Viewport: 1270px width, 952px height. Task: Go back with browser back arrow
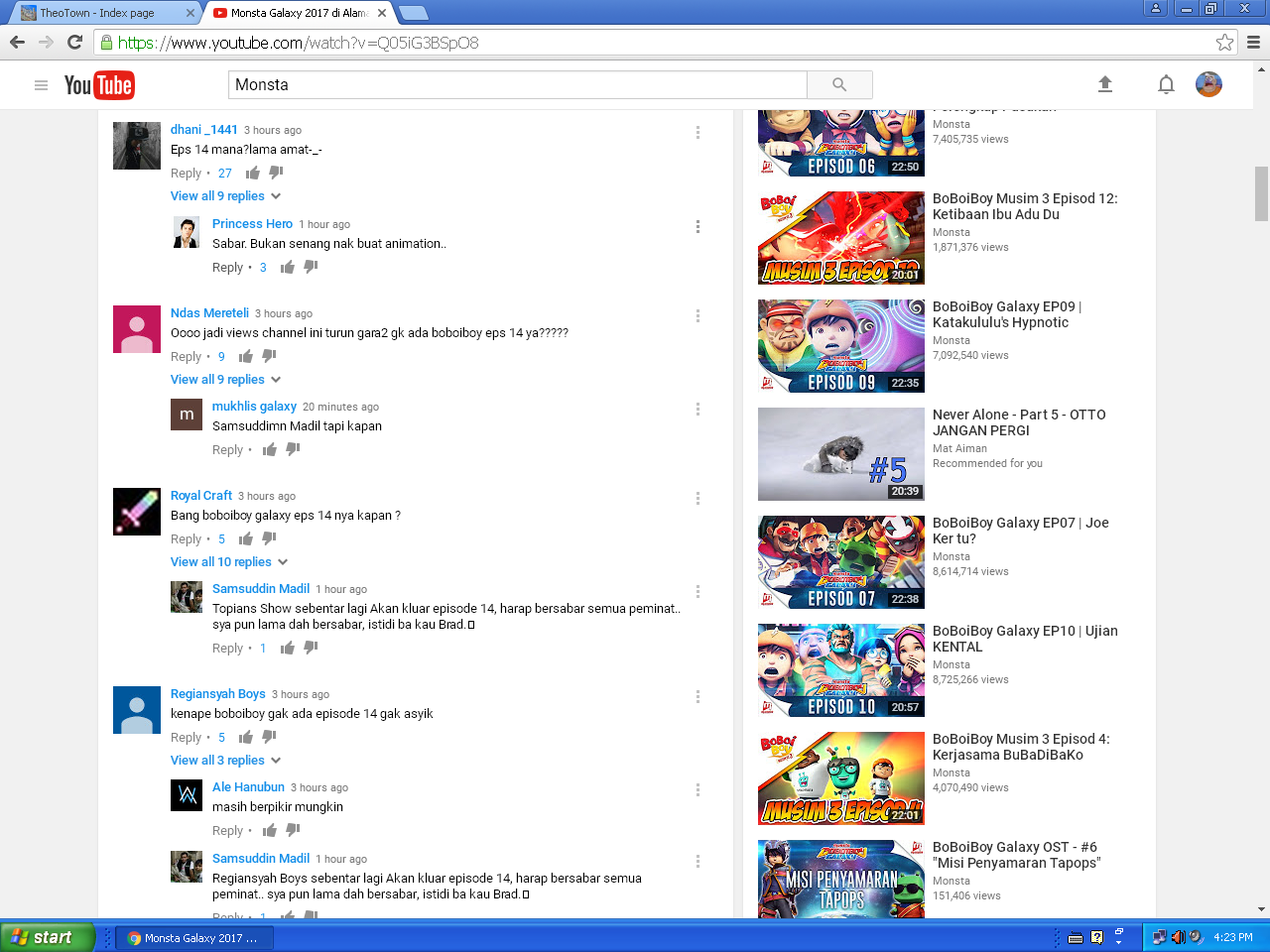click(17, 42)
